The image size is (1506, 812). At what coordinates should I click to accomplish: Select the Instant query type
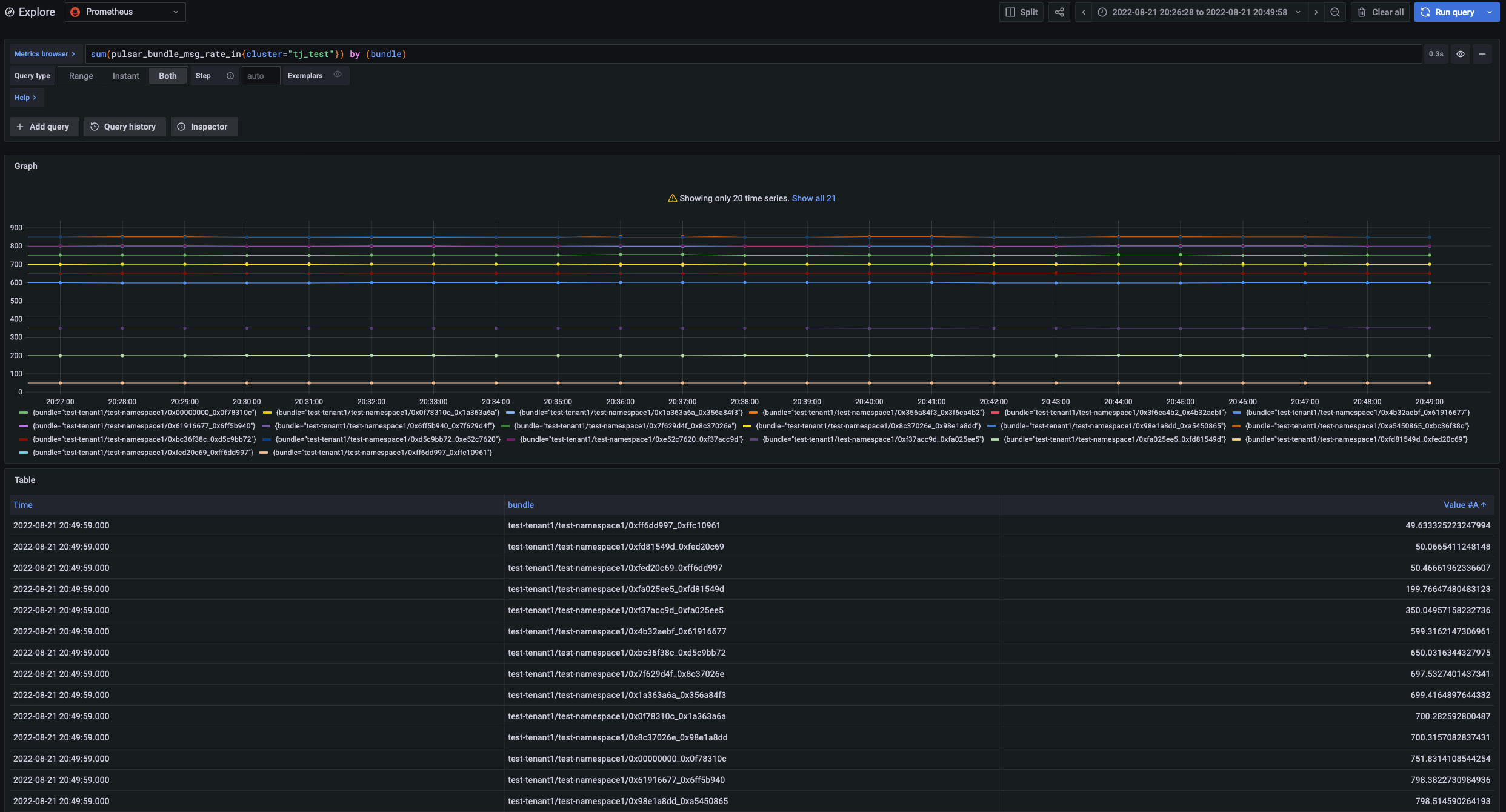pos(125,76)
